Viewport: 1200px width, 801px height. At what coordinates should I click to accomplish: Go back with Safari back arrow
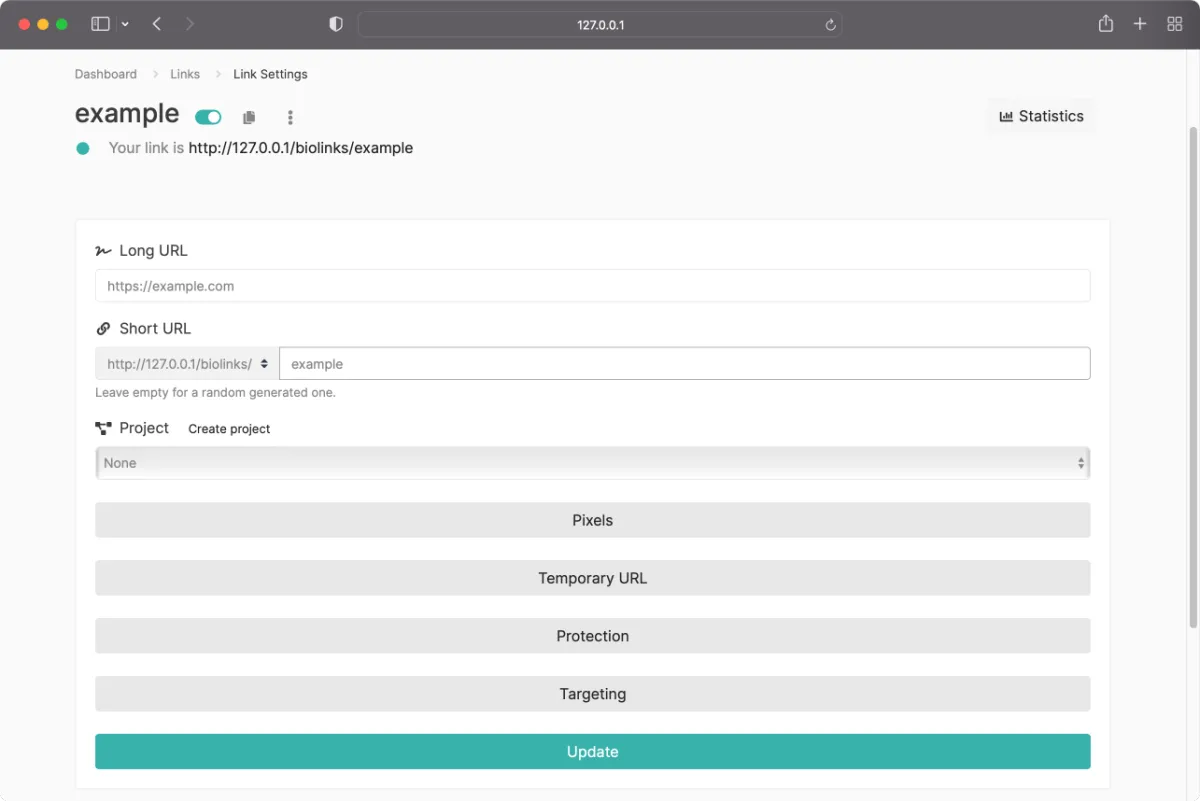click(x=157, y=24)
